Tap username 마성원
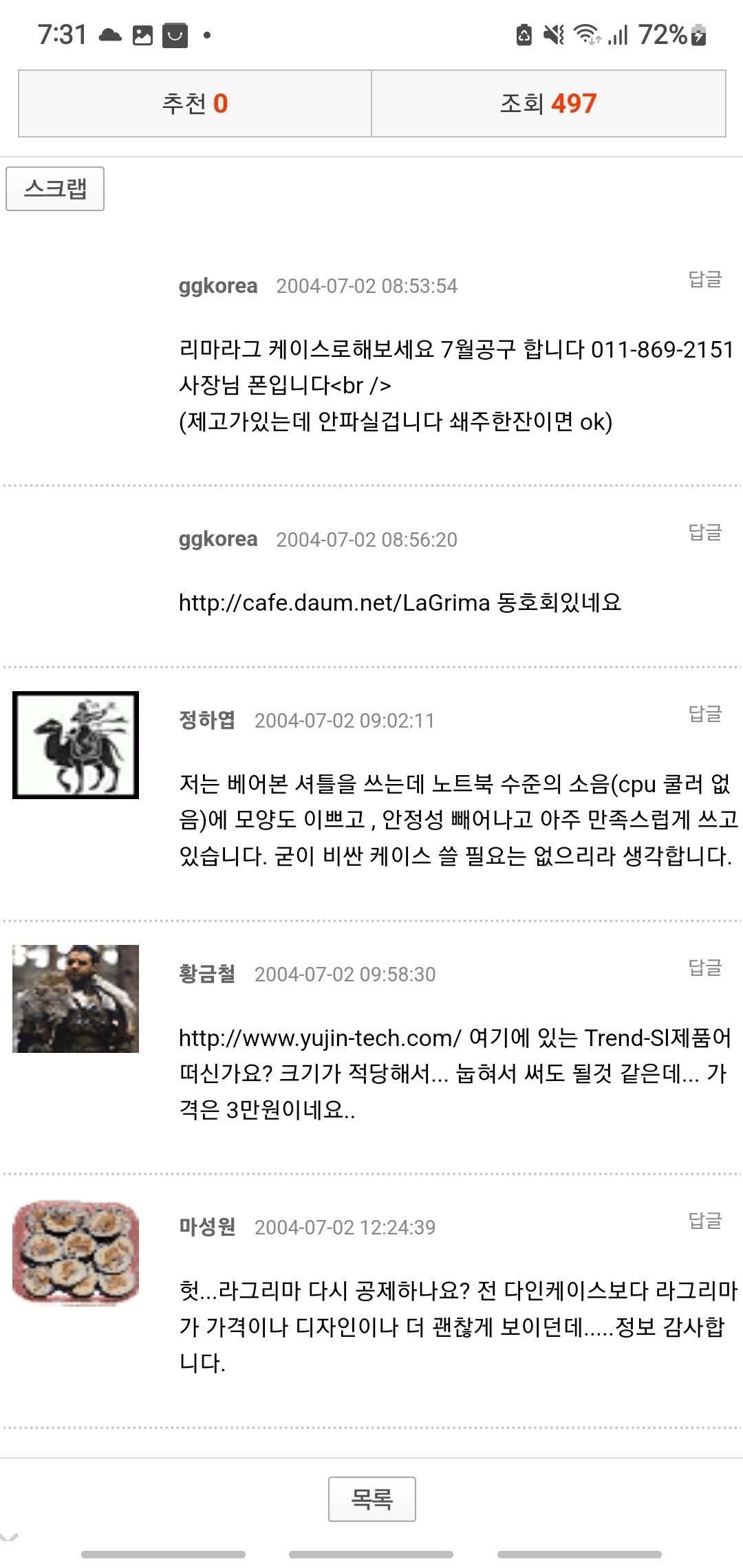The image size is (743, 1568). 207,1226
